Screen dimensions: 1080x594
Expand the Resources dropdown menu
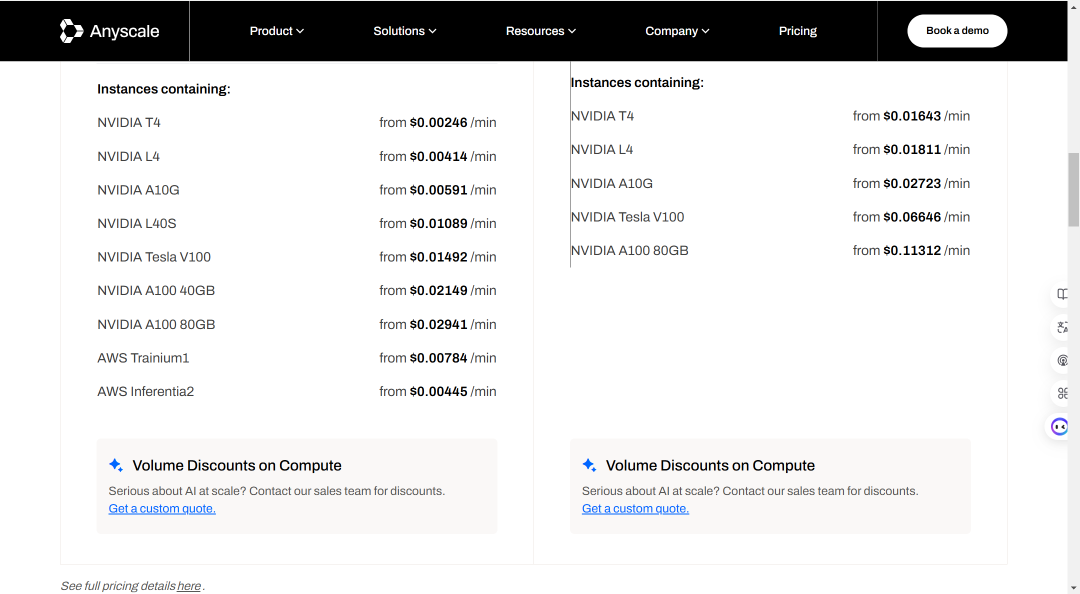pyautogui.click(x=541, y=31)
